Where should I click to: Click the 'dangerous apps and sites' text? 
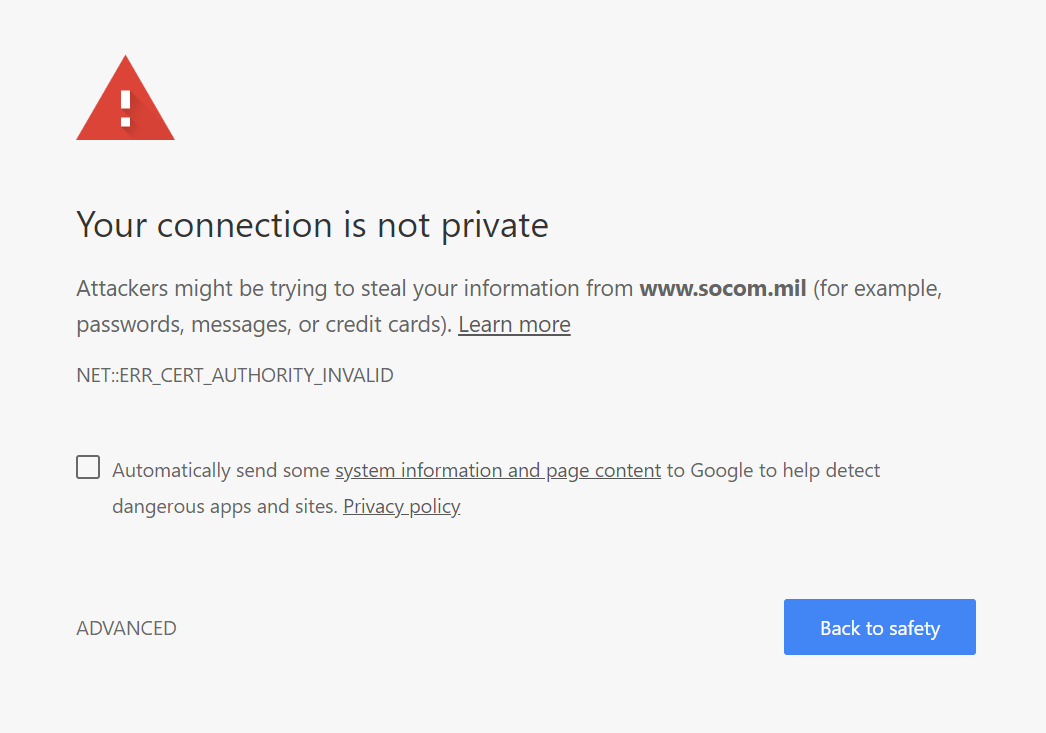coord(224,507)
